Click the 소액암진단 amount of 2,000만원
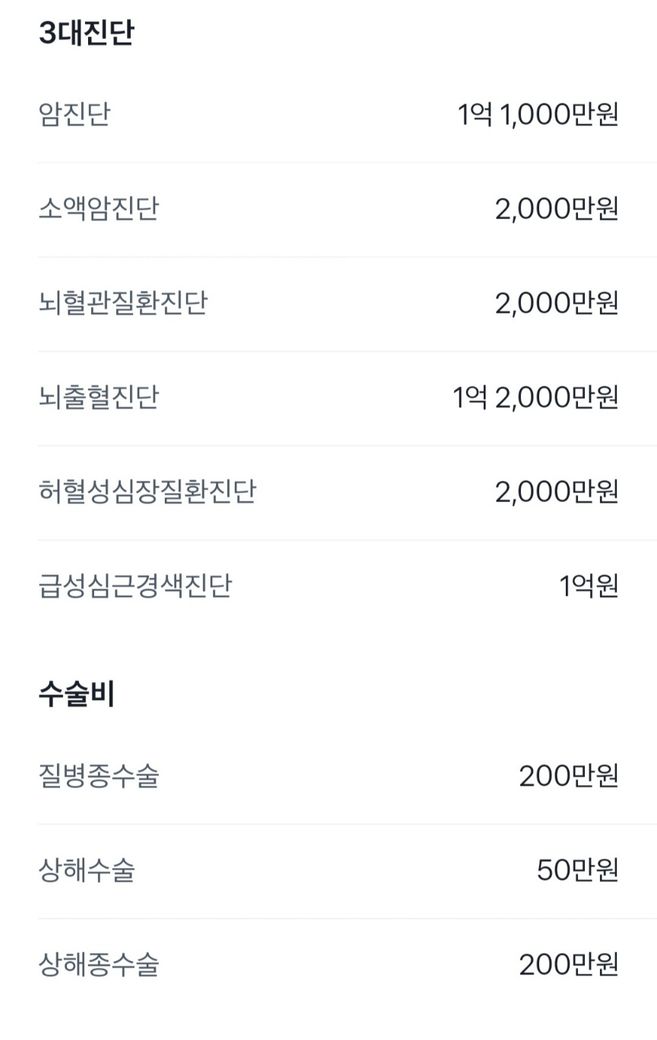Image resolution: width=657 pixels, height=1040 pixels. [x=556, y=210]
